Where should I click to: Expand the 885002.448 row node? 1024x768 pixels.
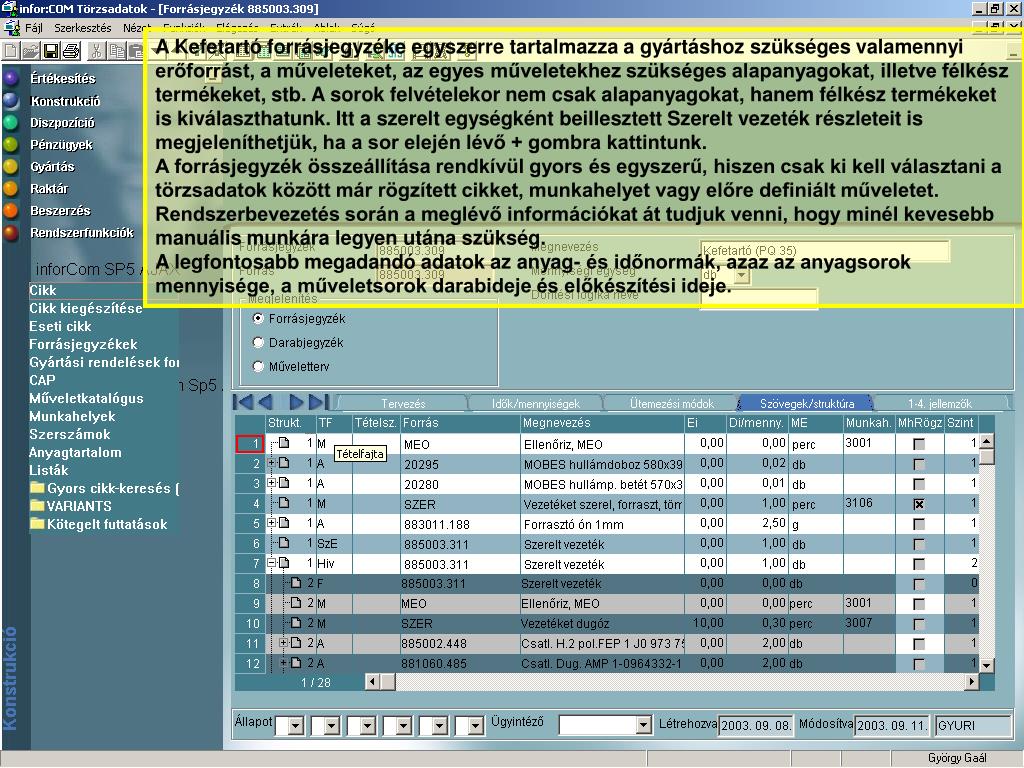click(283, 643)
